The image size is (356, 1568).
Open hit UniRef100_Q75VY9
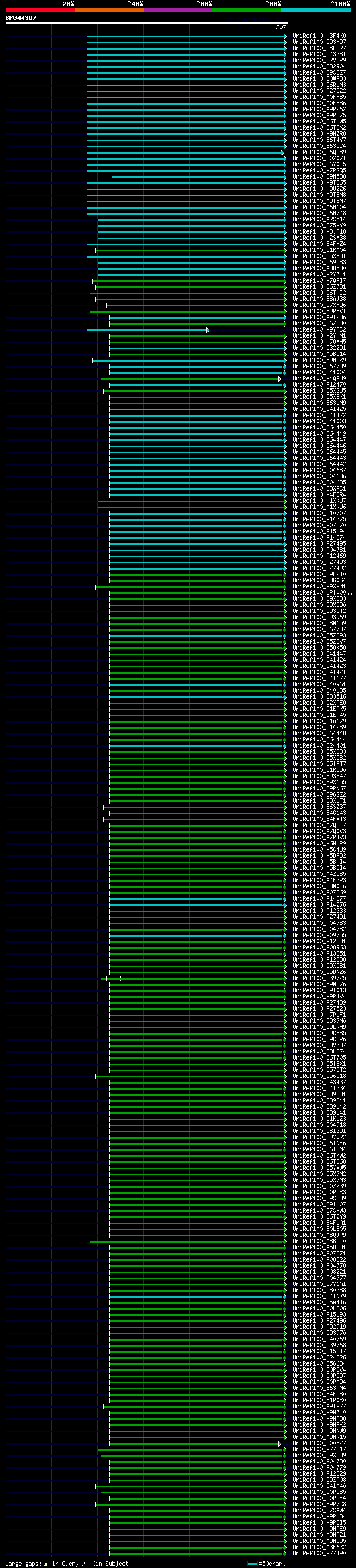[319, 225]
